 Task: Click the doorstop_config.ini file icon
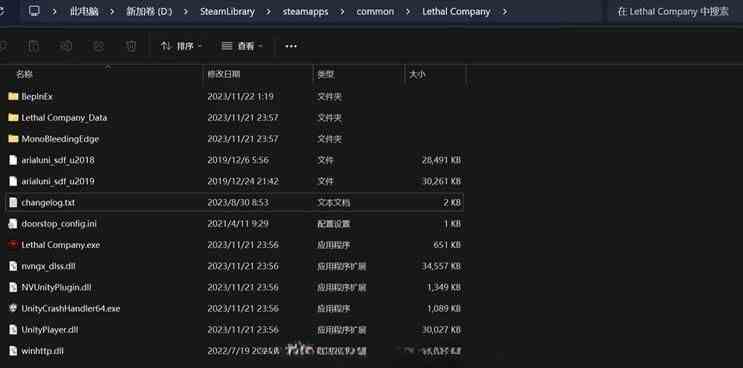click(13, 224)
